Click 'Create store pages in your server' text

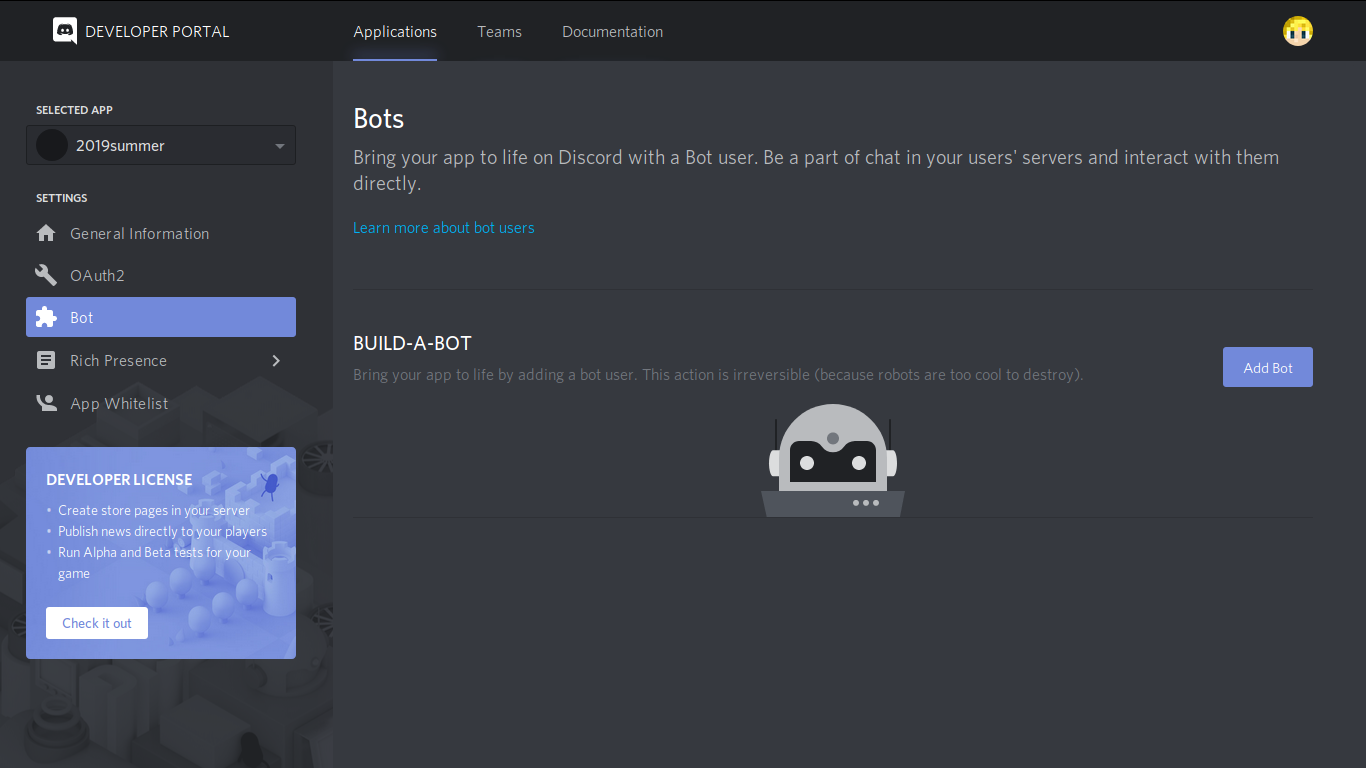154,510
